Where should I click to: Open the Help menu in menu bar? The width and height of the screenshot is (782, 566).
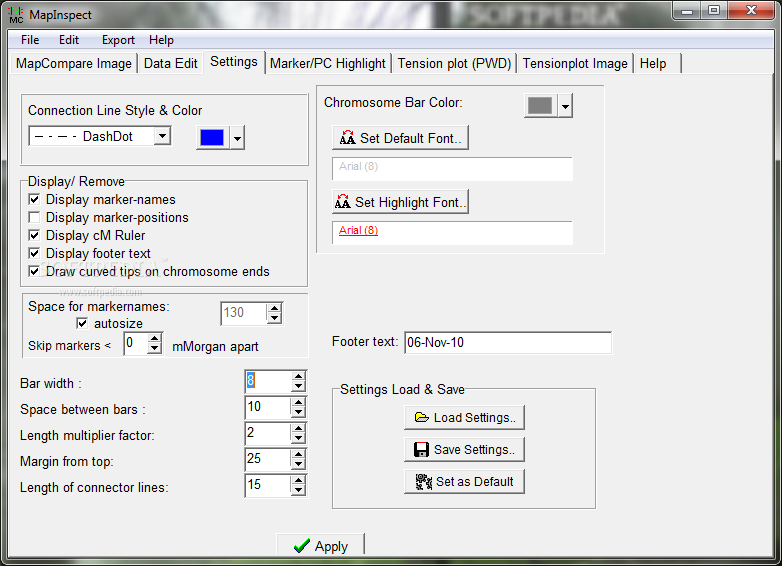click(x=161, y=40)
